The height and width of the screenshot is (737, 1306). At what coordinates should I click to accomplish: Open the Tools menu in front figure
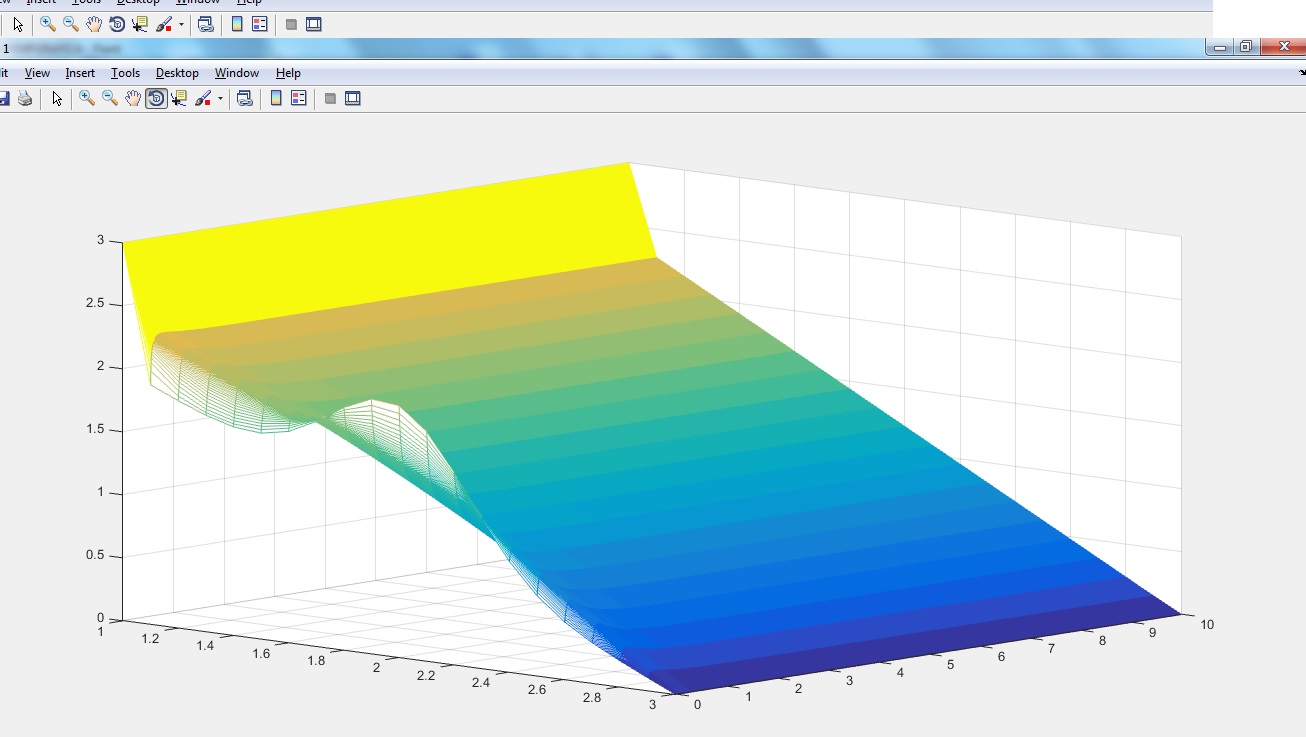tap(125, 73)
